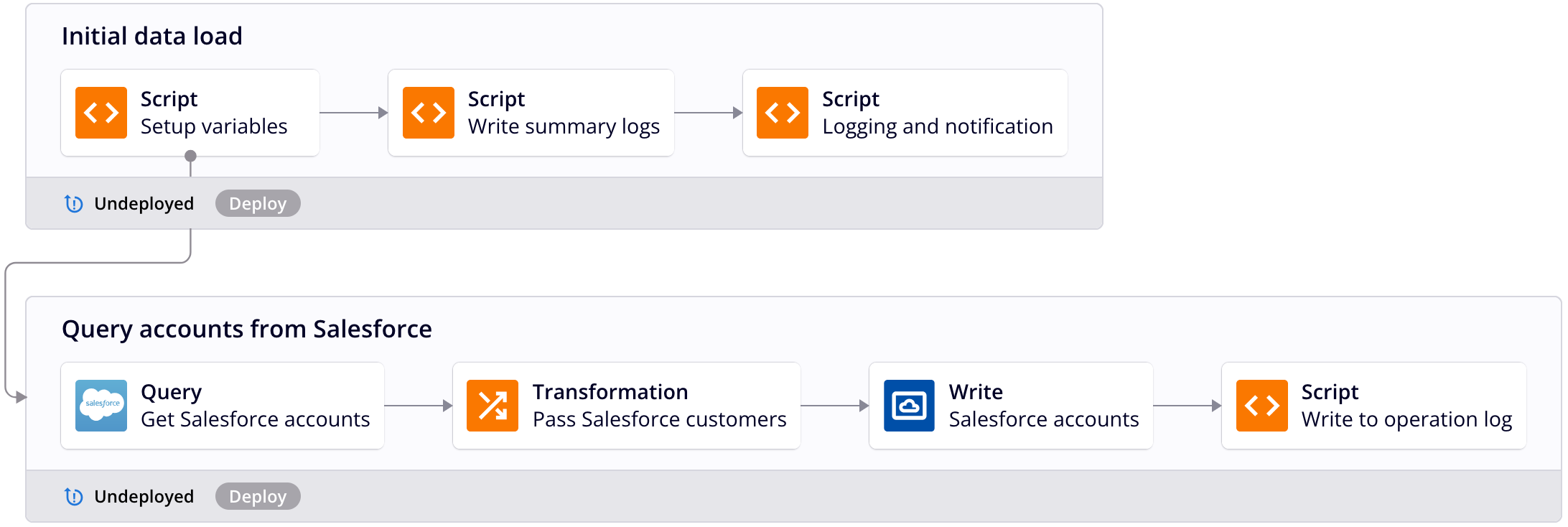Viewport: 1568px width, 527px height.
Task: Click the Undeployed label in Initial data load
Action: [x=144, y=204]
